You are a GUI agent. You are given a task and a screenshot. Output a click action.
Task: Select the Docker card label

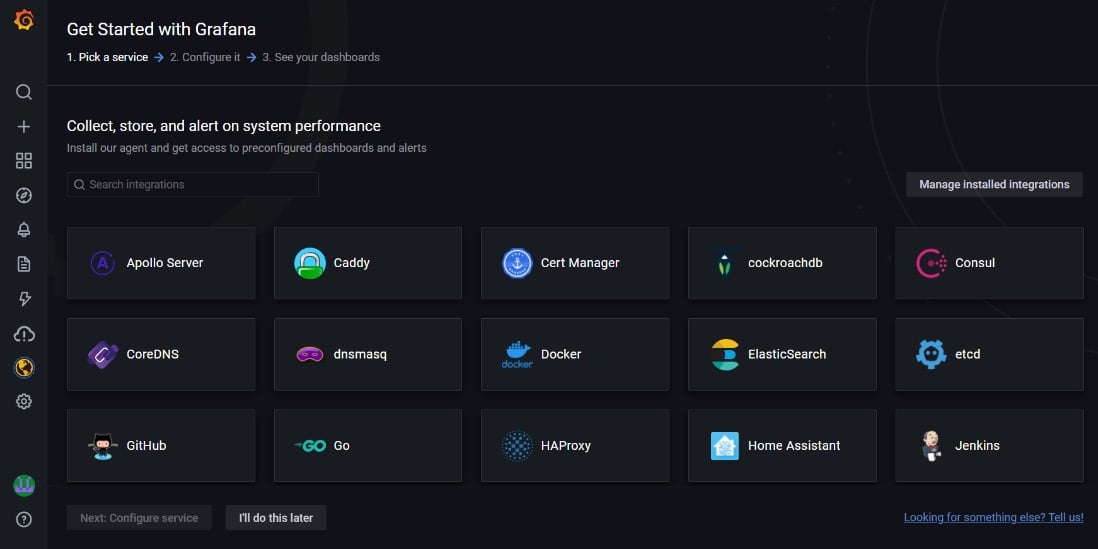click(x=561, y=354)
